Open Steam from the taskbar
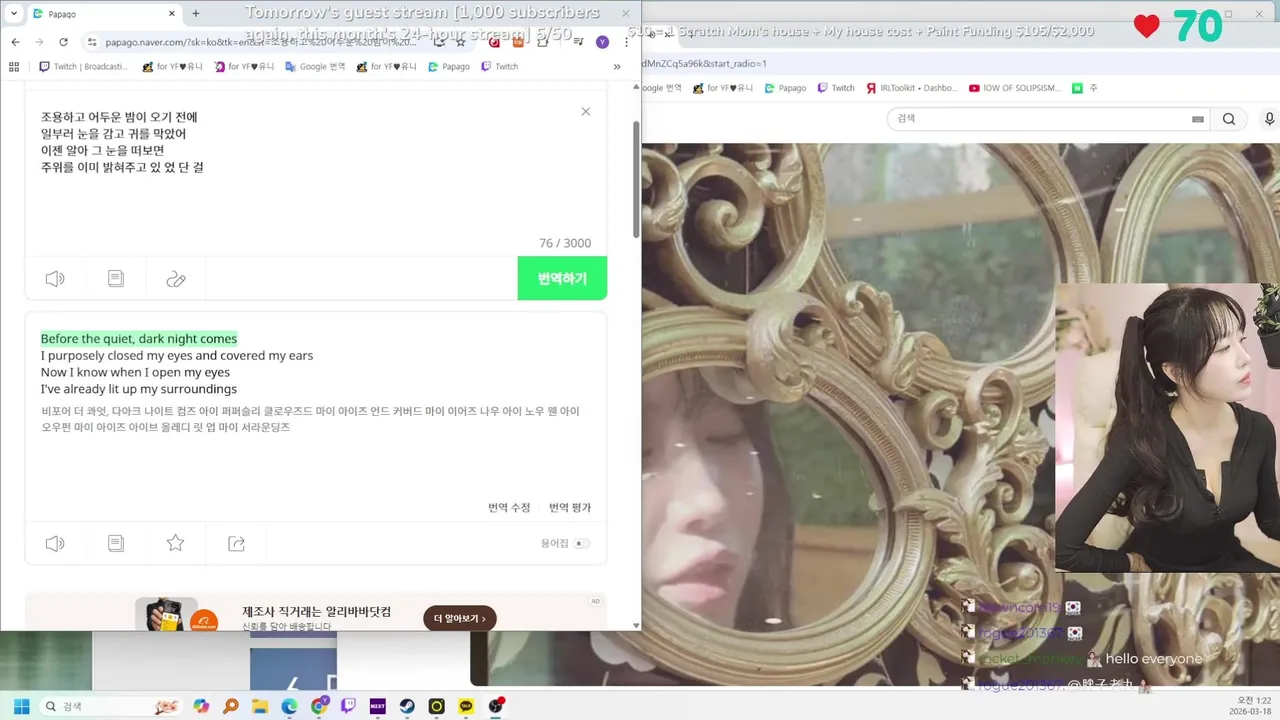Screen dimensions: 1280x720 click(x=407, y=706)
